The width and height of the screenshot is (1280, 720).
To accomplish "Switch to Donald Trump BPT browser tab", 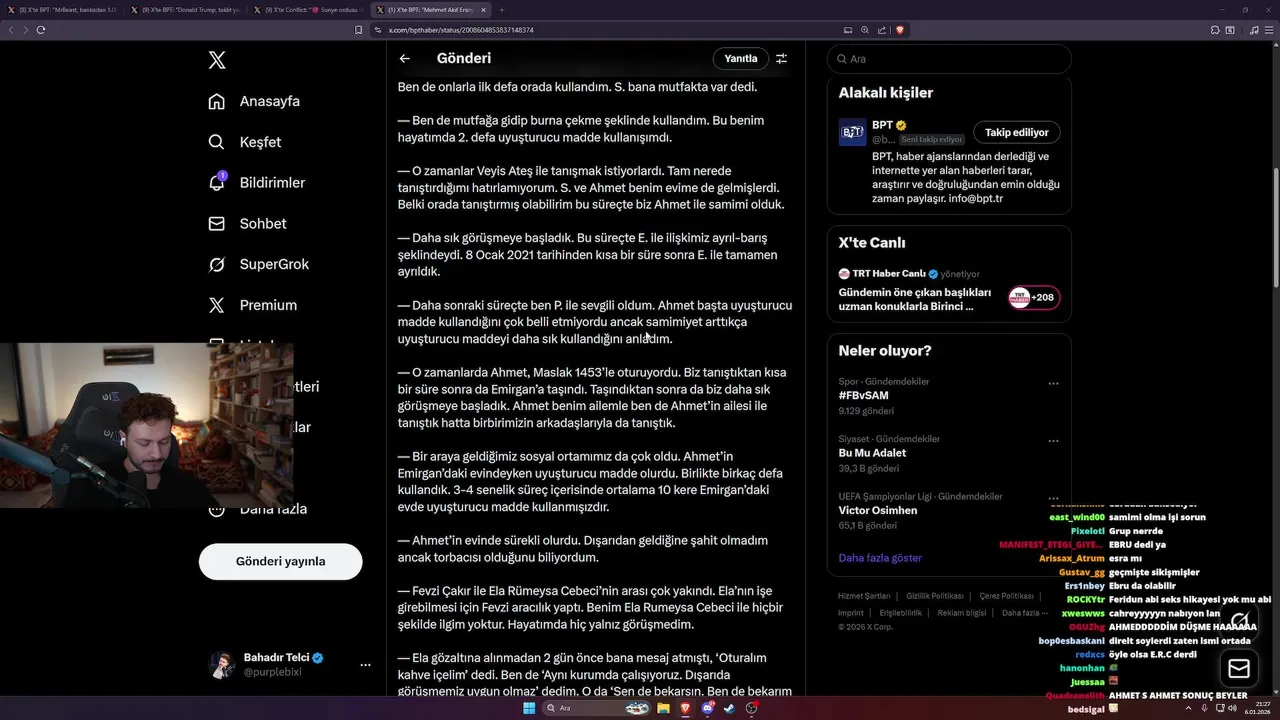I will point(184,10).
